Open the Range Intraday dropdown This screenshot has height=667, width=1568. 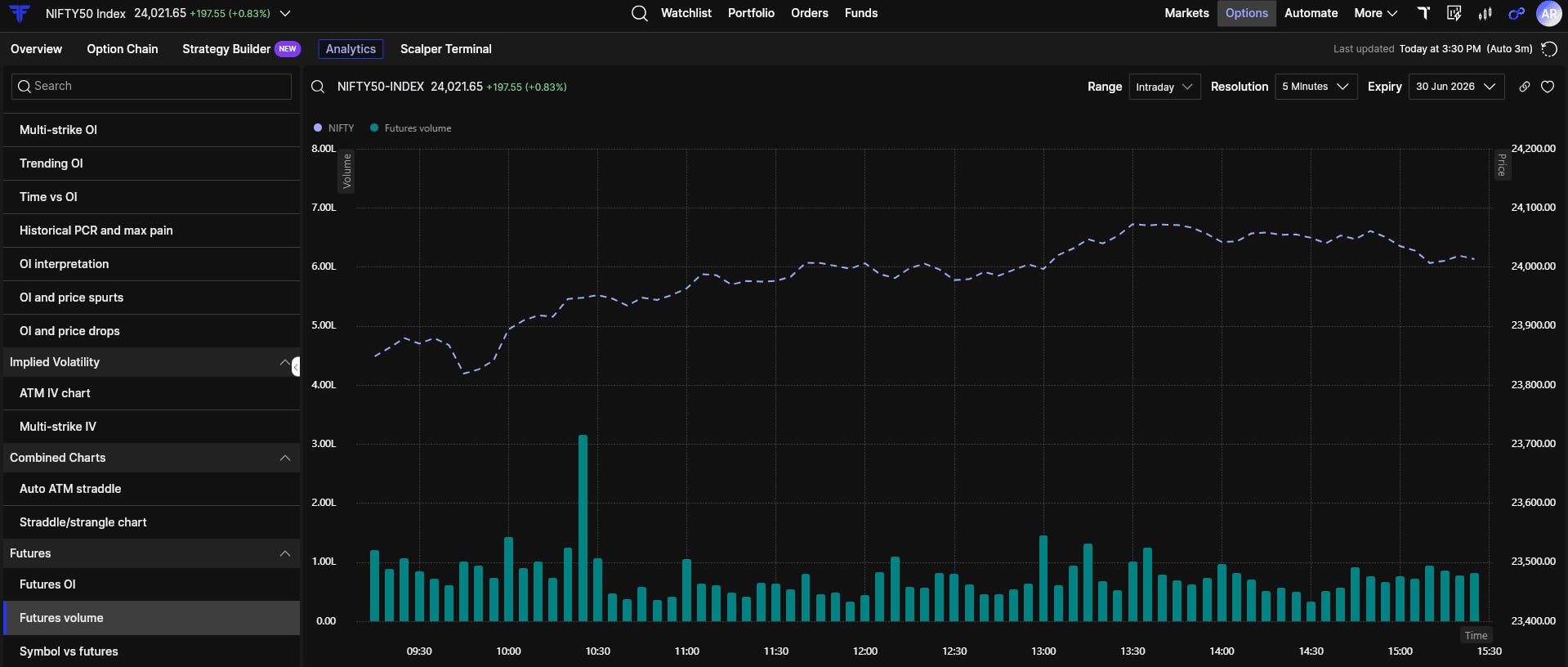click(1164, 87)
